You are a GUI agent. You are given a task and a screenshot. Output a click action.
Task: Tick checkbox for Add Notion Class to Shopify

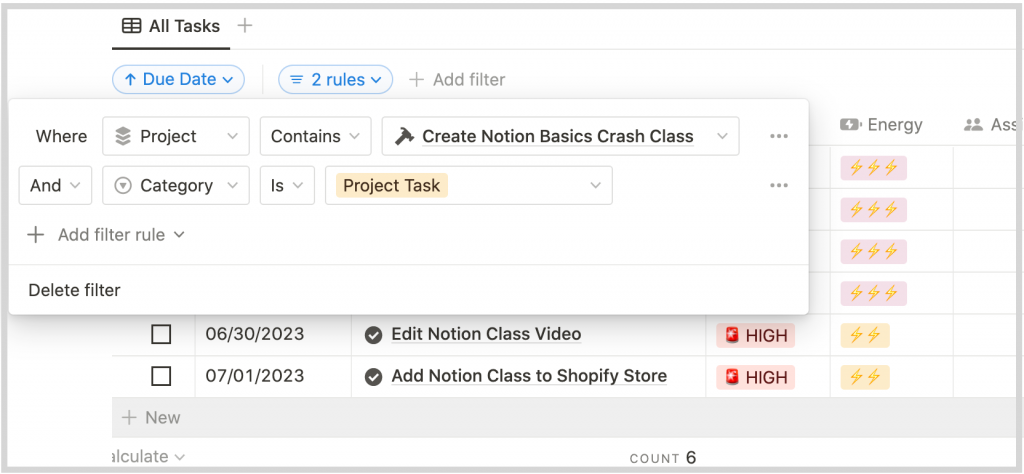point(161,377)
